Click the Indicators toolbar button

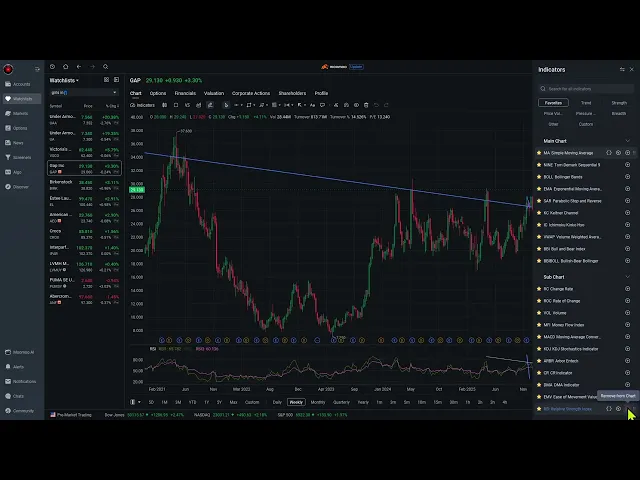[x=142, y=105]
